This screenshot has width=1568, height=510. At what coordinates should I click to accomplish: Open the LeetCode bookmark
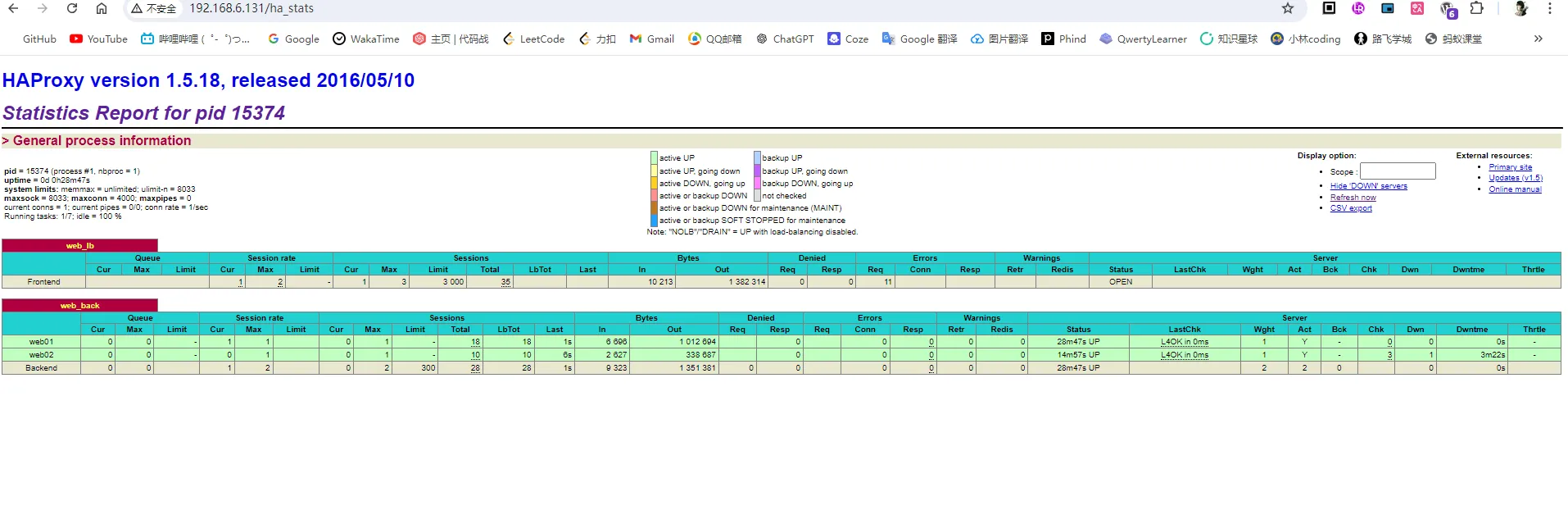[533, 39]
